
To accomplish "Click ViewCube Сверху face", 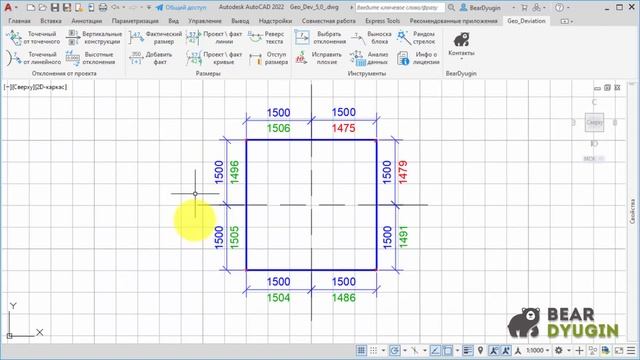I will (x=594, y=122).
